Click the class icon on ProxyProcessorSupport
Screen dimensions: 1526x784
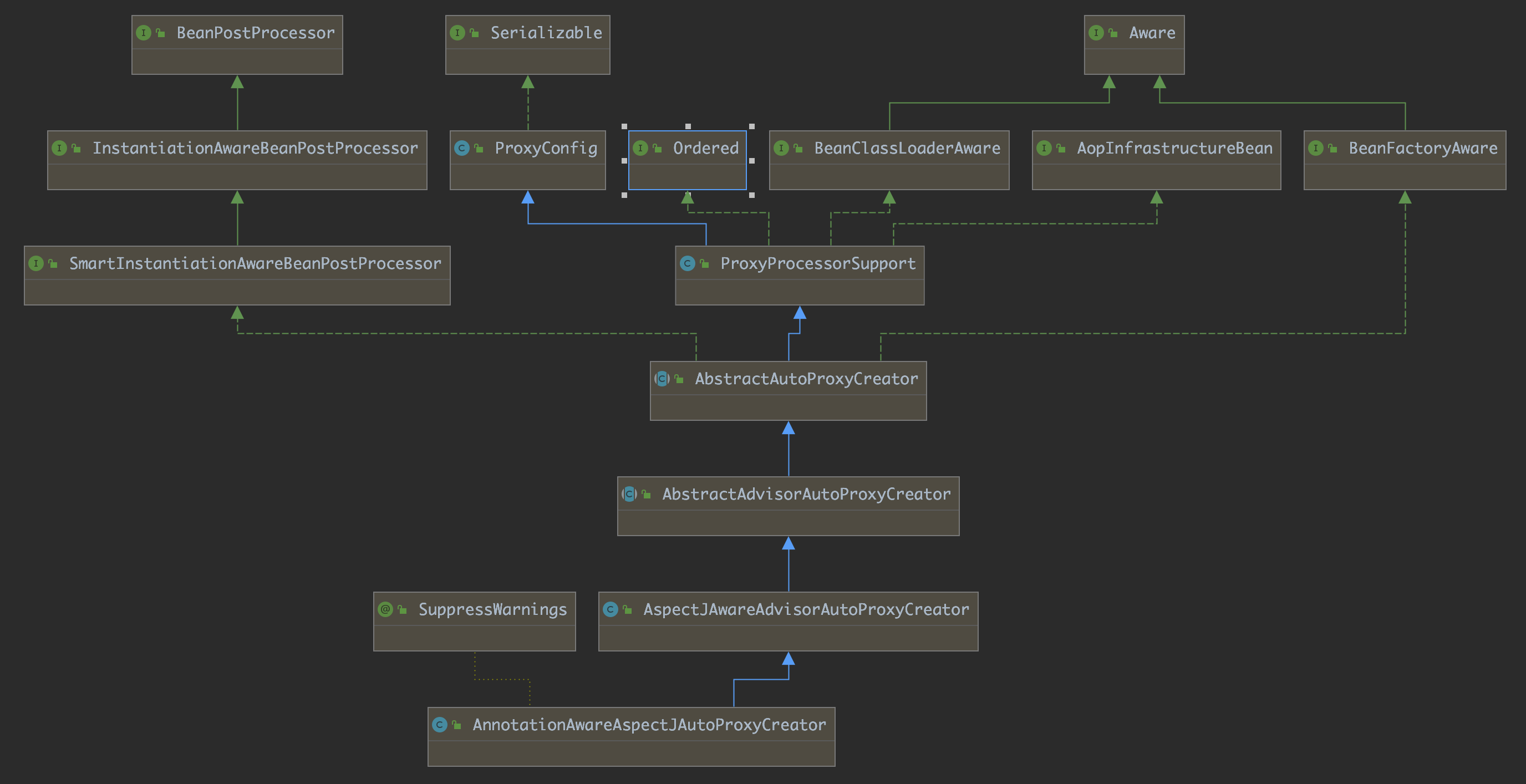(x=687, y=263)
